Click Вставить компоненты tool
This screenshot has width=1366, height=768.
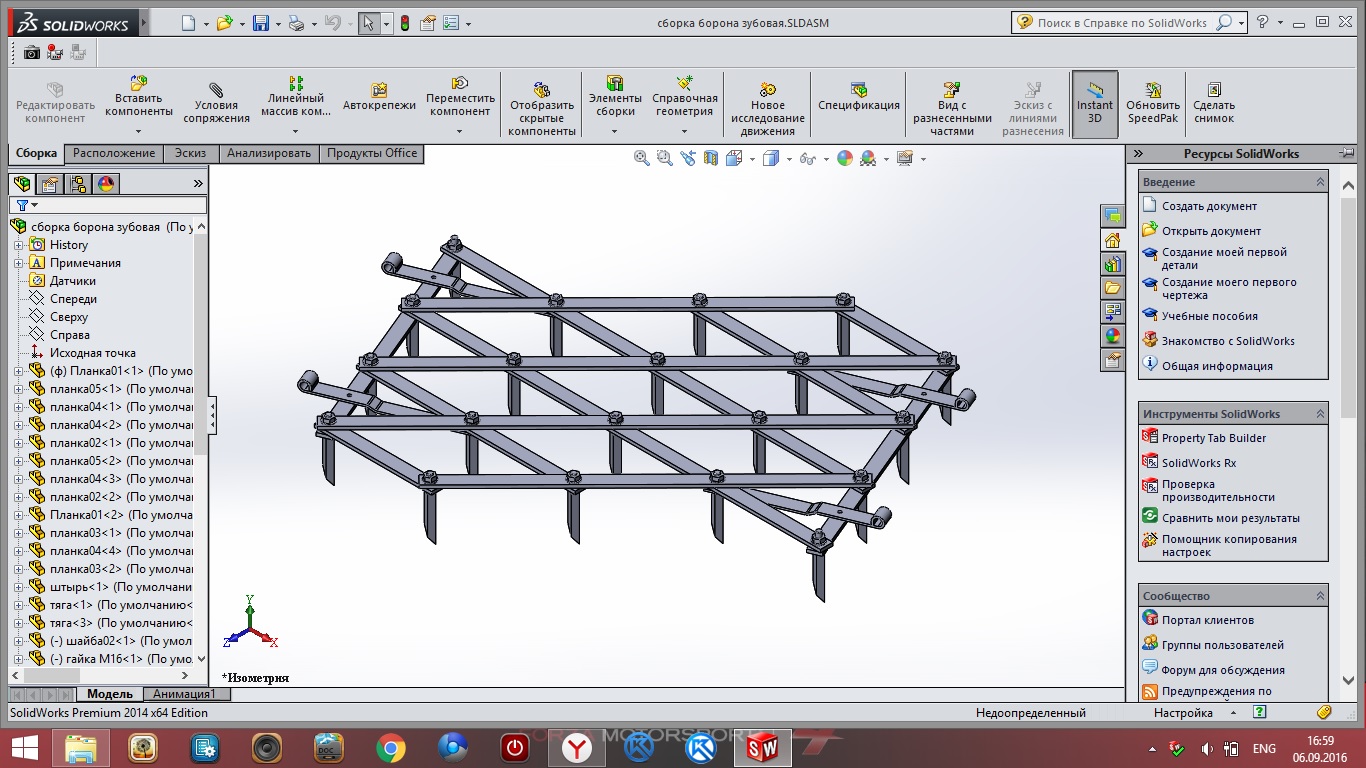coord(139,96)
